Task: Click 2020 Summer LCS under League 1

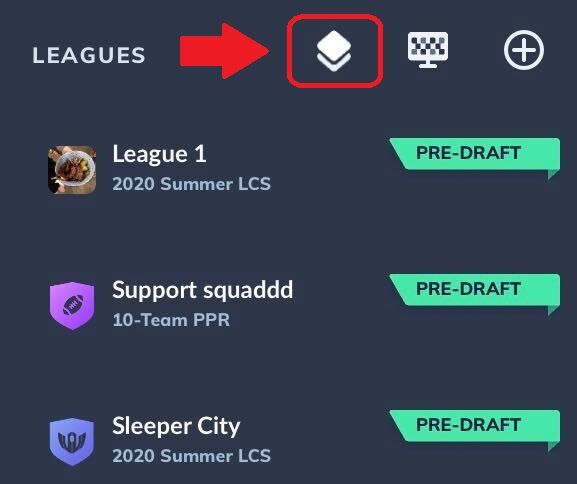Action: pyautogui.click(x=192, y=184)
